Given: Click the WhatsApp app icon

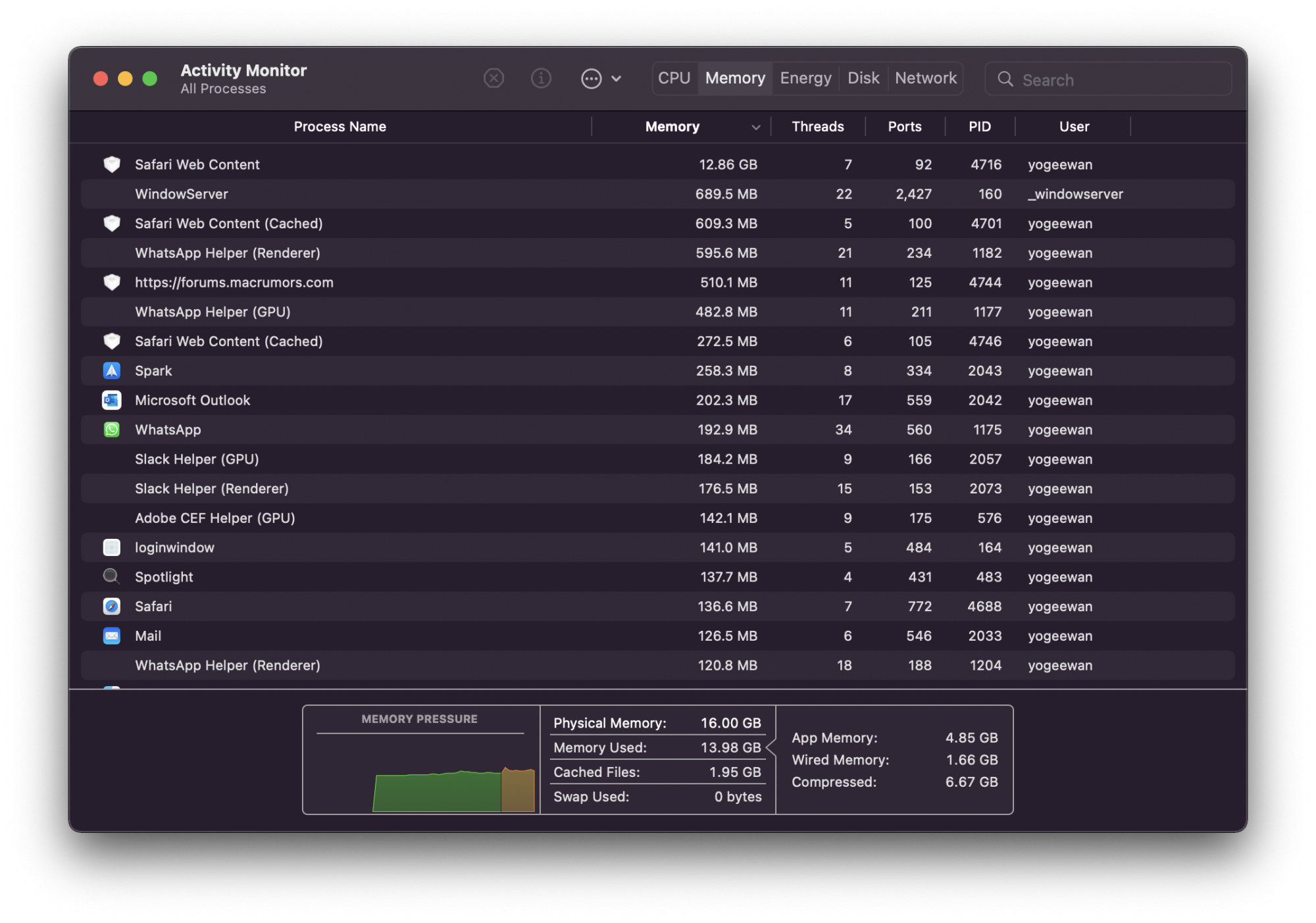Looking at the screenshot, I should click(112, 430).
